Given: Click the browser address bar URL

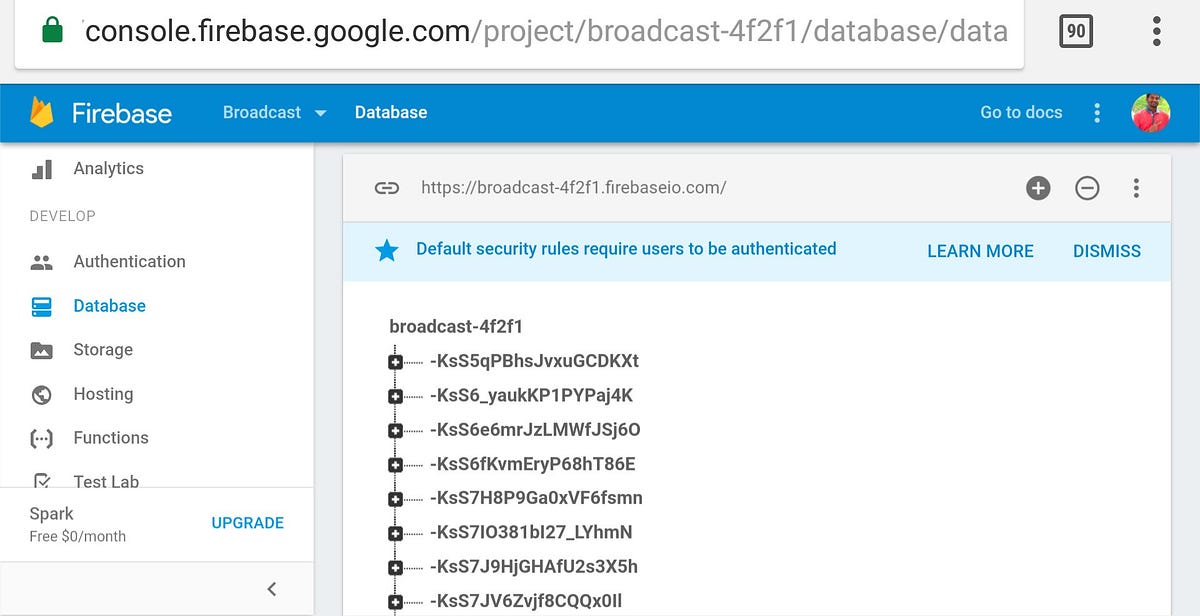Looking at the screenshot, I should (546, 32).
